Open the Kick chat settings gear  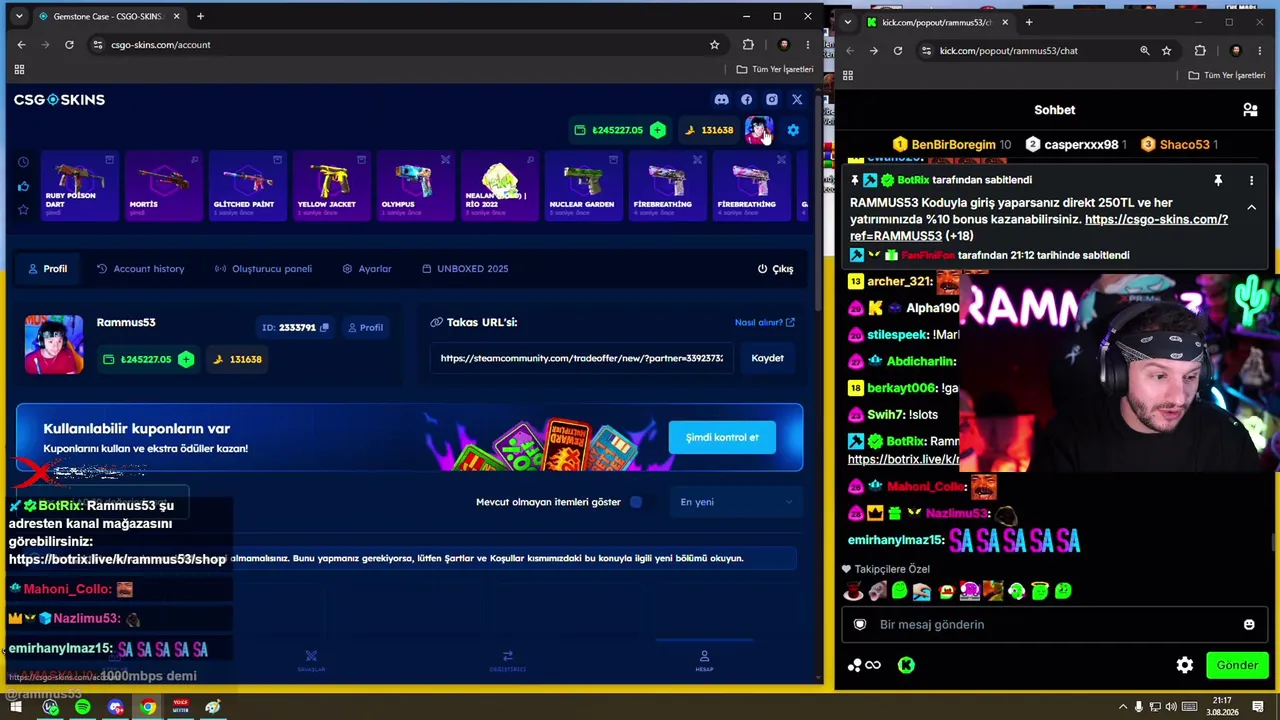[1185, 665]
